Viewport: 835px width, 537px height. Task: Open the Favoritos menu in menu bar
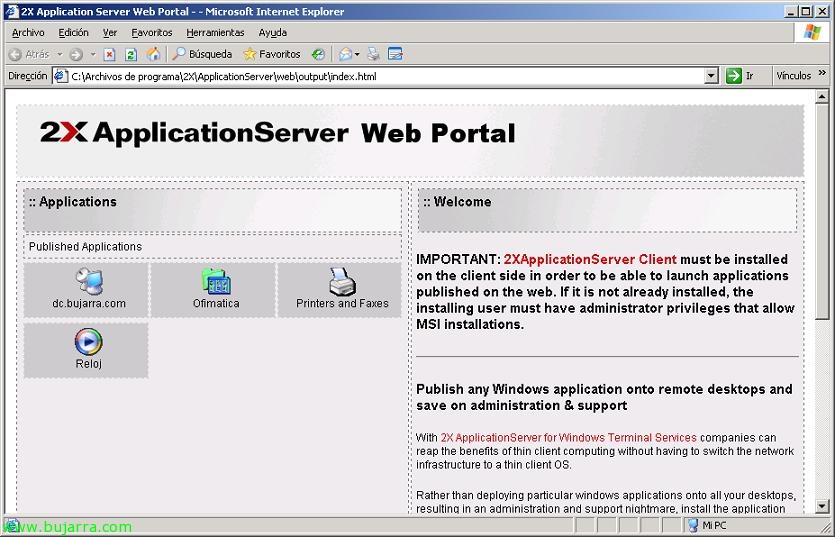coord(152,32)
